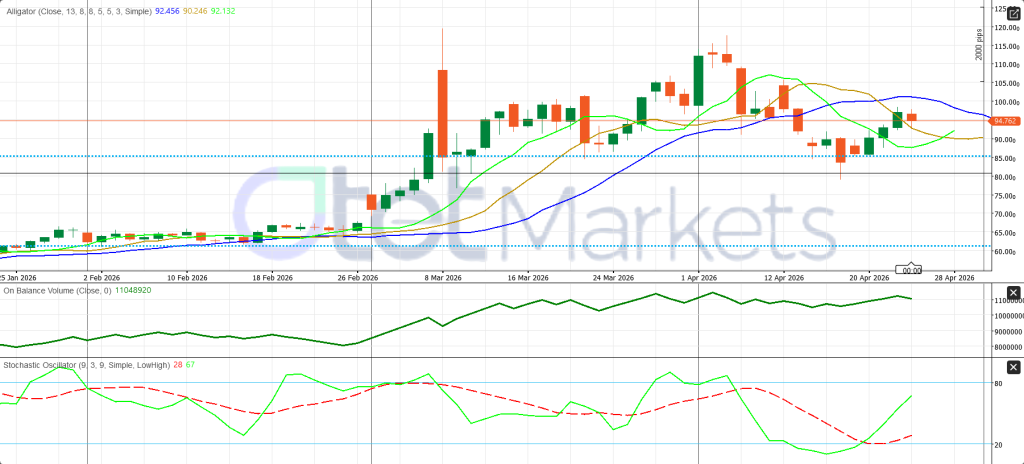Open the chart pop-out icon at top right
The width and height of the screenshot is (1024, 464).
(1013, 12)
